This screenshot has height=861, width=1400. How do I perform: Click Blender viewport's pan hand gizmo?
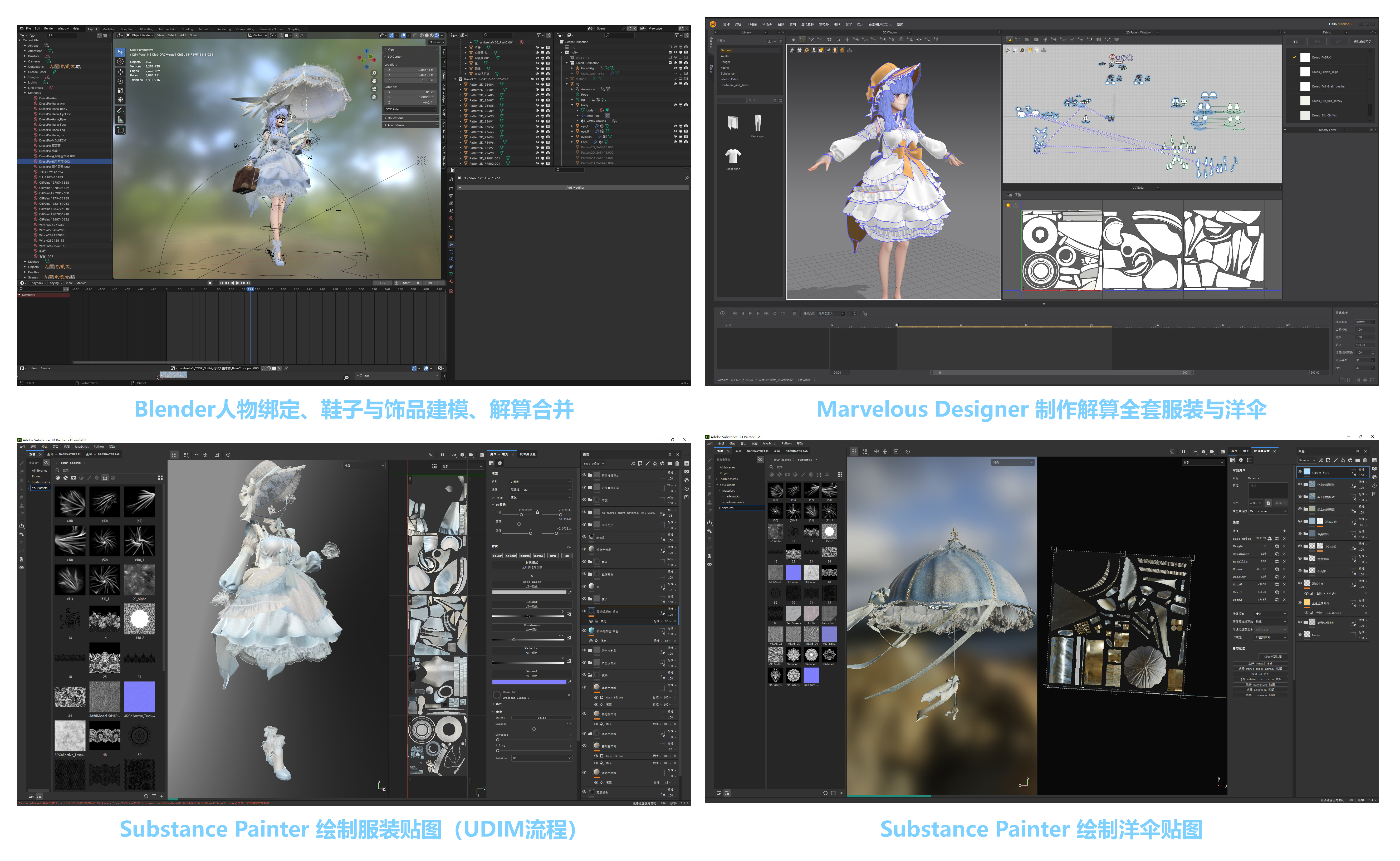[x=374, y=81]
